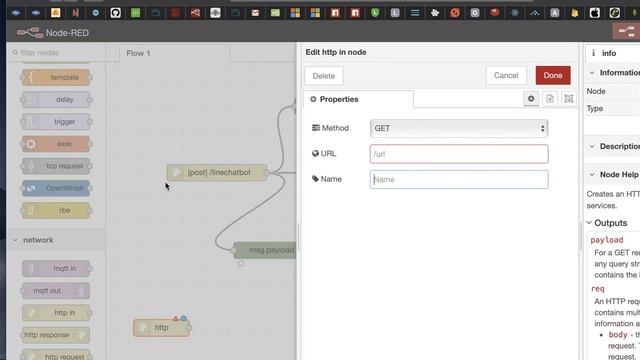This screenshot has width=640, height=360.
Task: Click the Name label with tag
Action: 327,179
